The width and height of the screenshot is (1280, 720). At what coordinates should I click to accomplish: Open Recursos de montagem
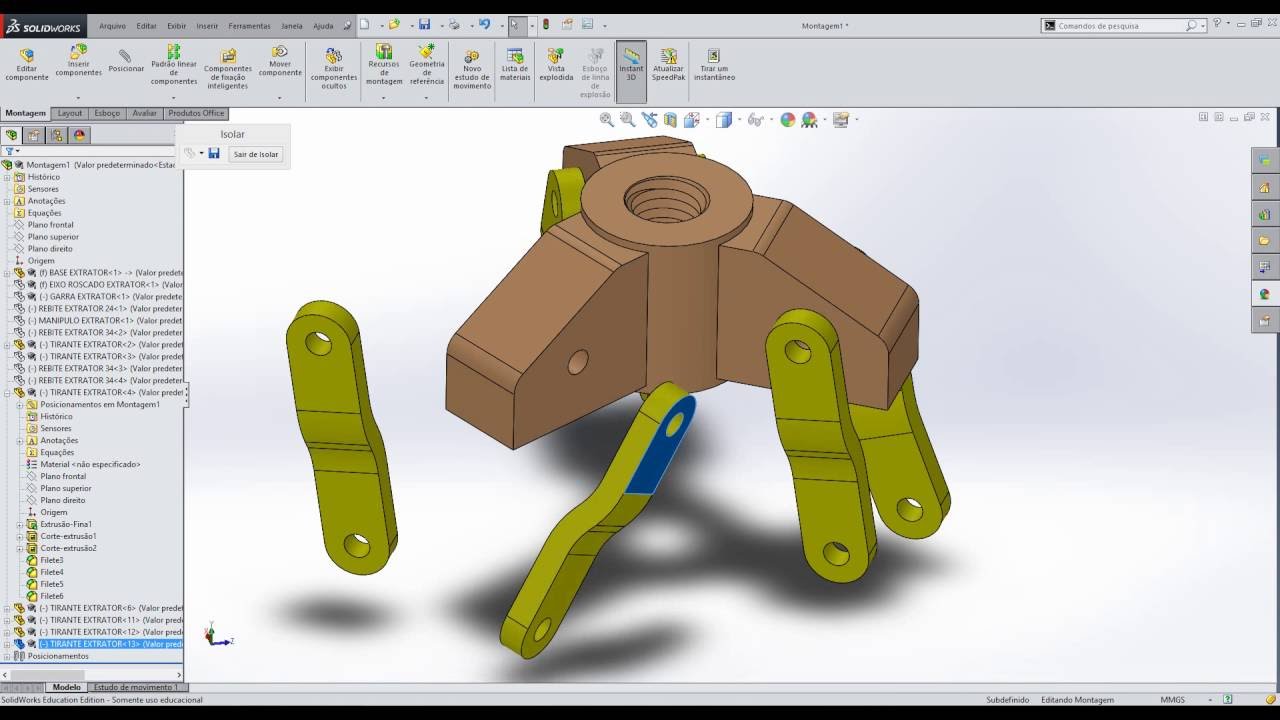point(384,64)
